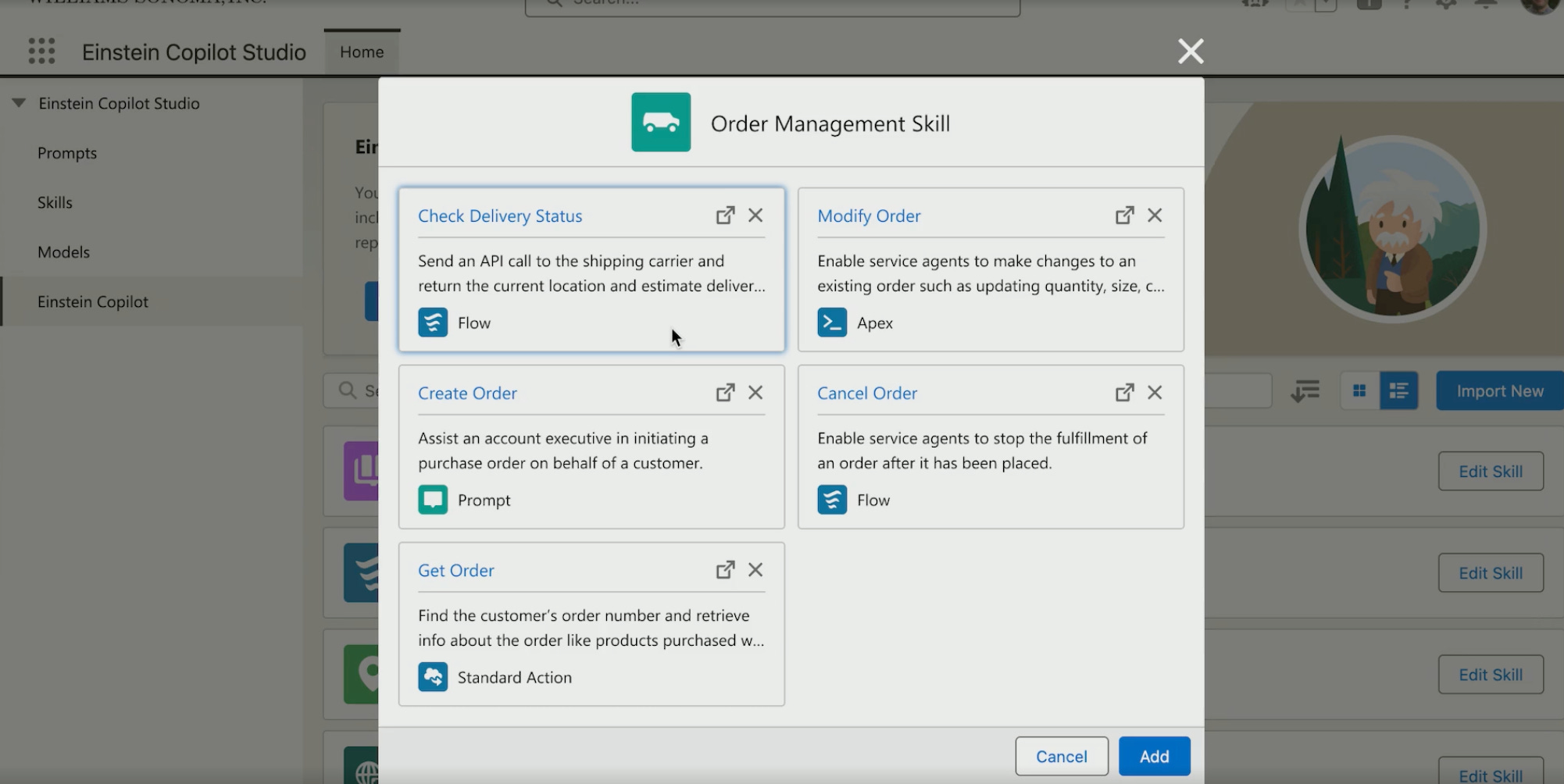Click Flow icon in Cancel Order card
This screenshot has width=1564, height=784.
point(832,500)
